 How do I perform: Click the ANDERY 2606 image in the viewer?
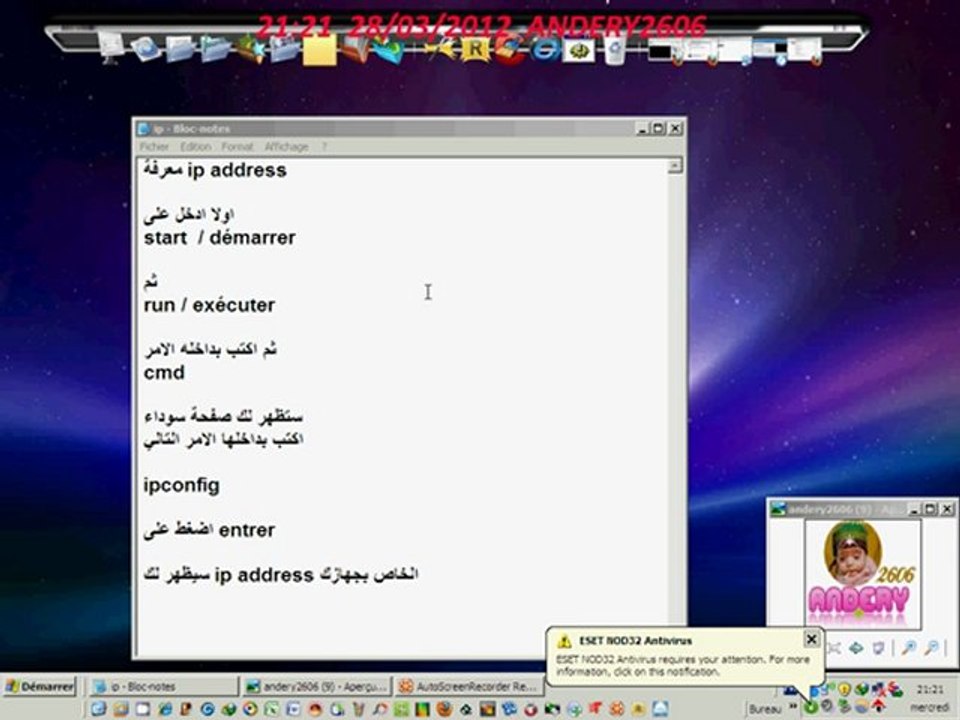coord(862,574)
